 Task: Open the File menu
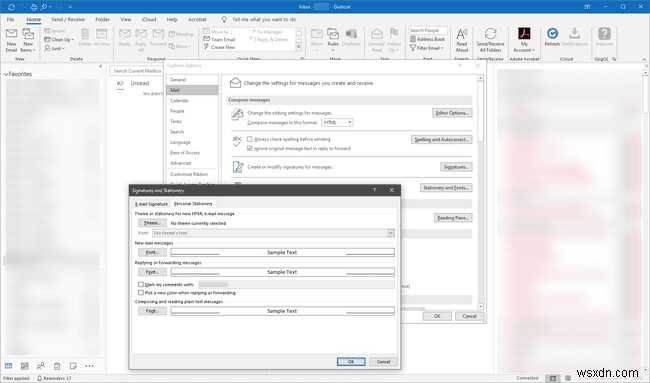coord(10,19)
